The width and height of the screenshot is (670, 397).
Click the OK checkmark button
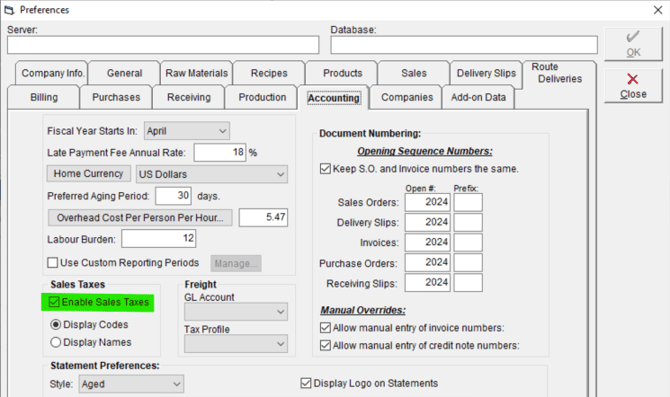[x=633, y=44]
